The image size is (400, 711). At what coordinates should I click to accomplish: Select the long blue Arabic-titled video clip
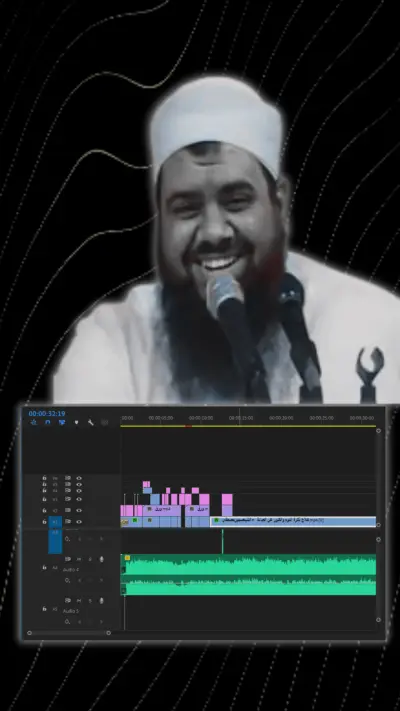click(x=293, y=521)
